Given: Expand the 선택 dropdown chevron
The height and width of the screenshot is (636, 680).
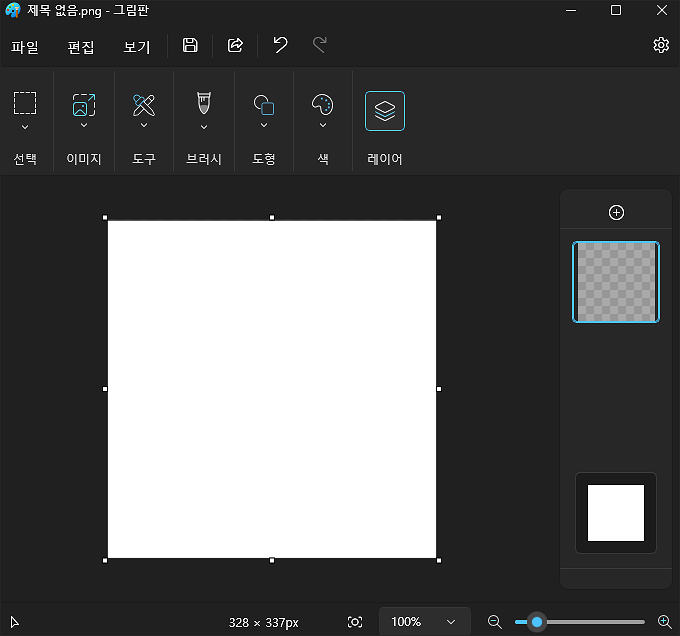Looking at the screenshot, I should (x=25, y=127).
